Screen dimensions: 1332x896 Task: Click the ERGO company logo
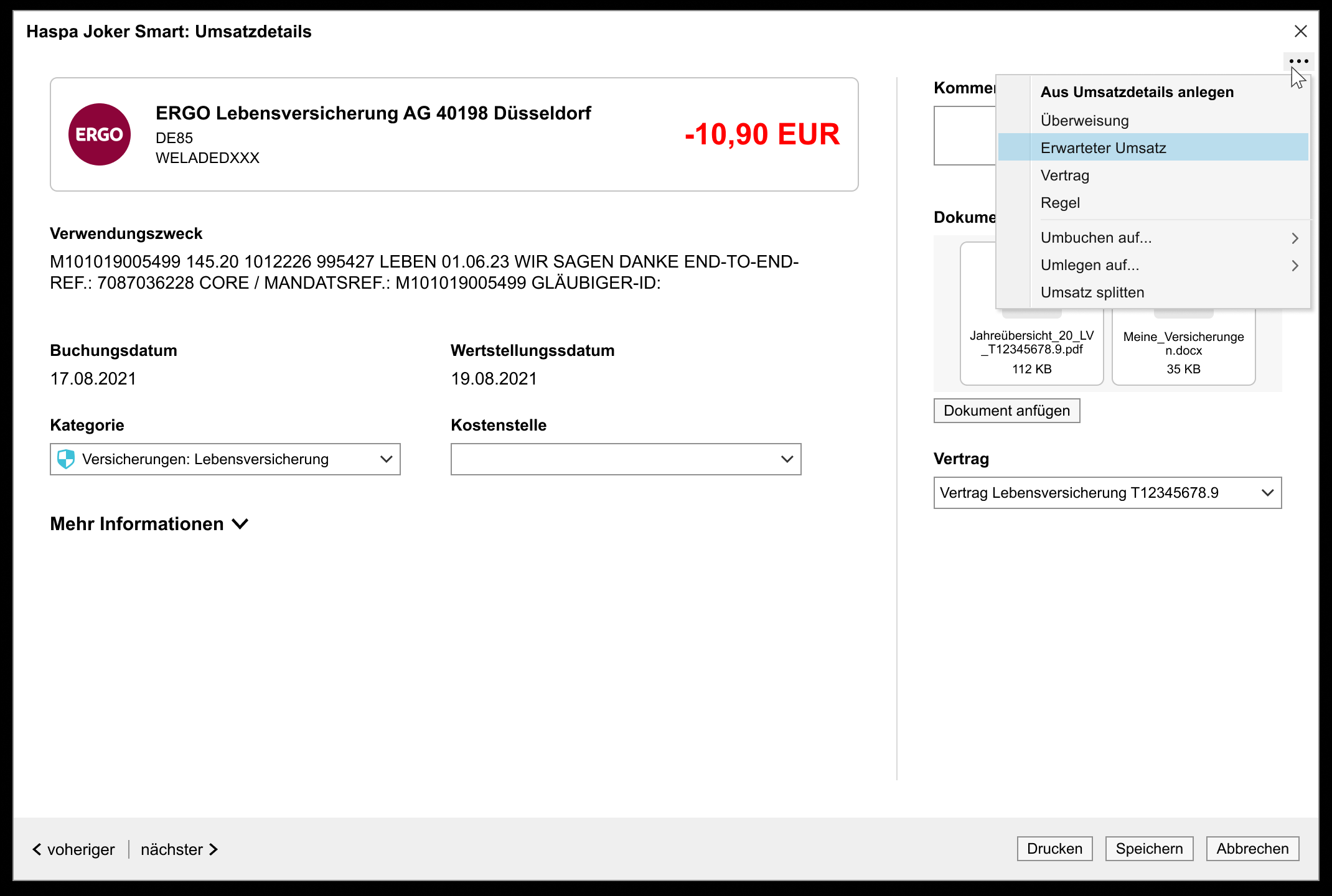(x=100, y=134)
